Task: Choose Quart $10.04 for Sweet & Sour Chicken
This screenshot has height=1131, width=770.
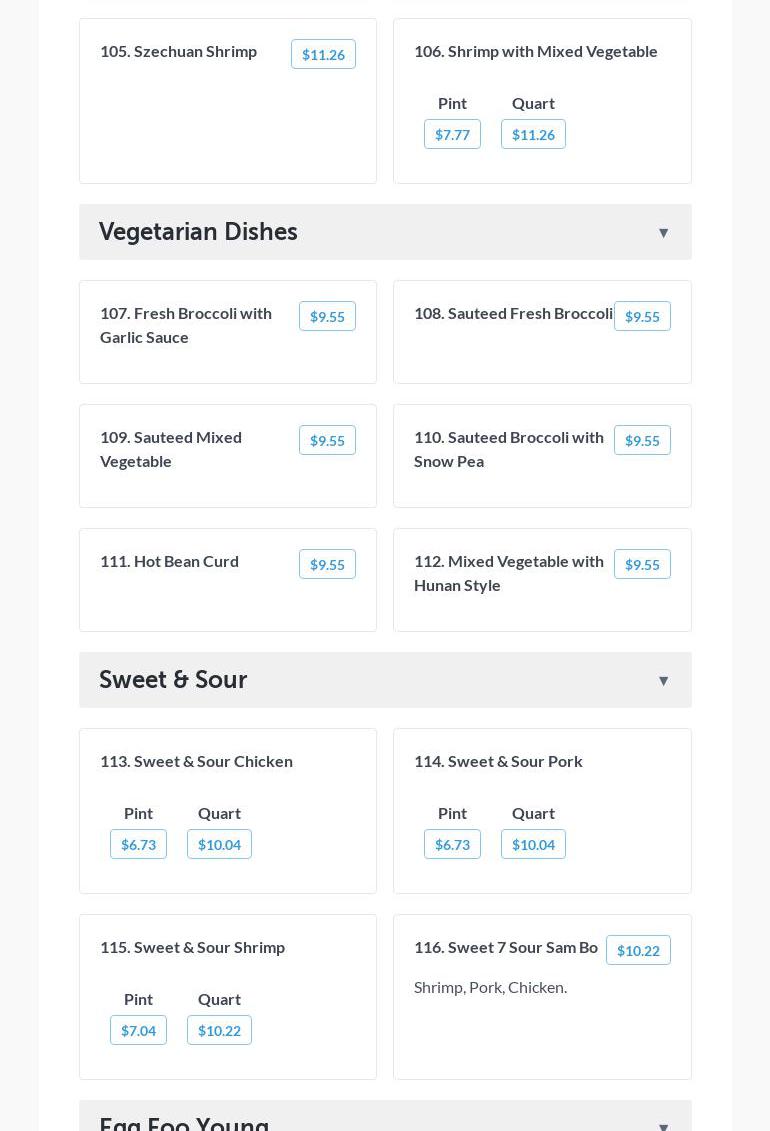Action: point(219,845)
